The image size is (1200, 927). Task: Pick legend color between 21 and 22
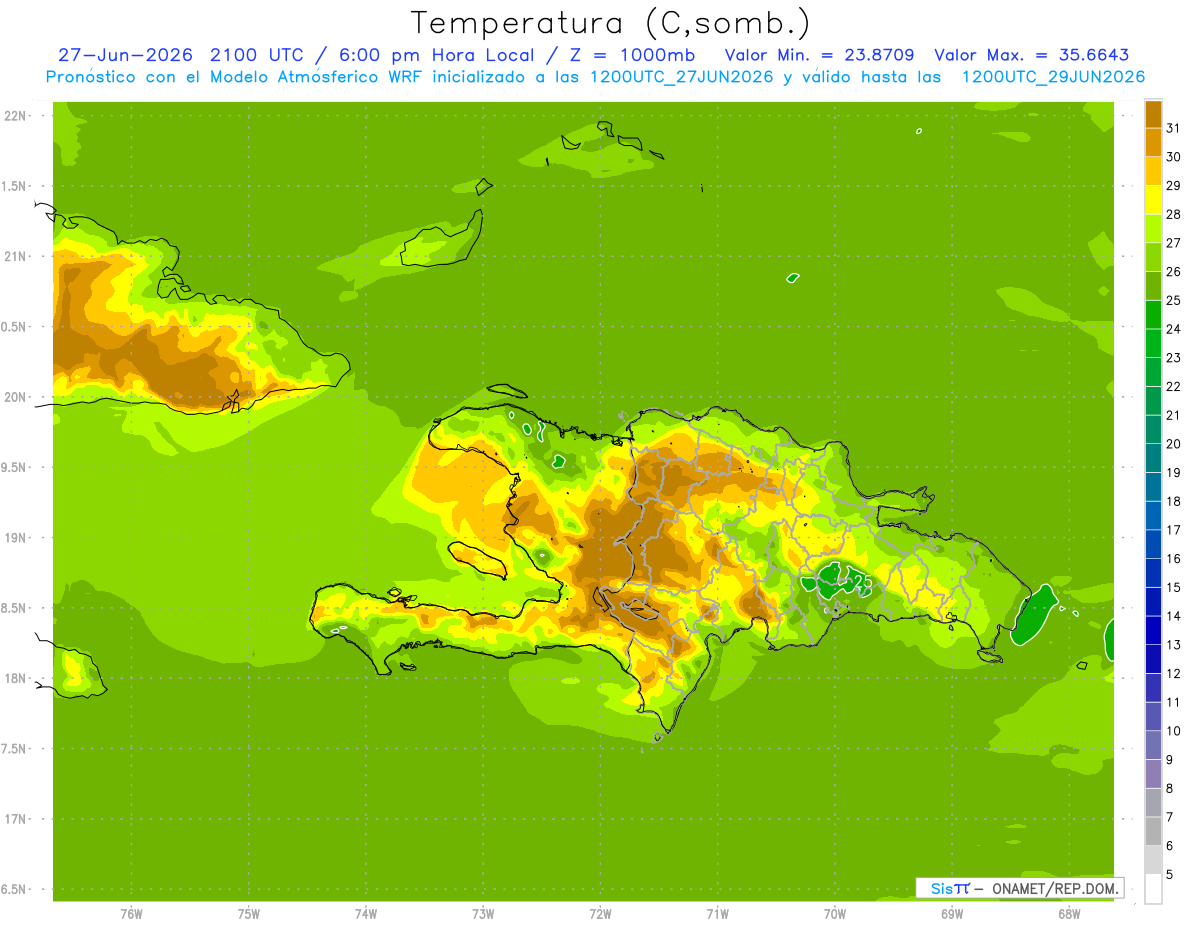tap(1153, 400)
